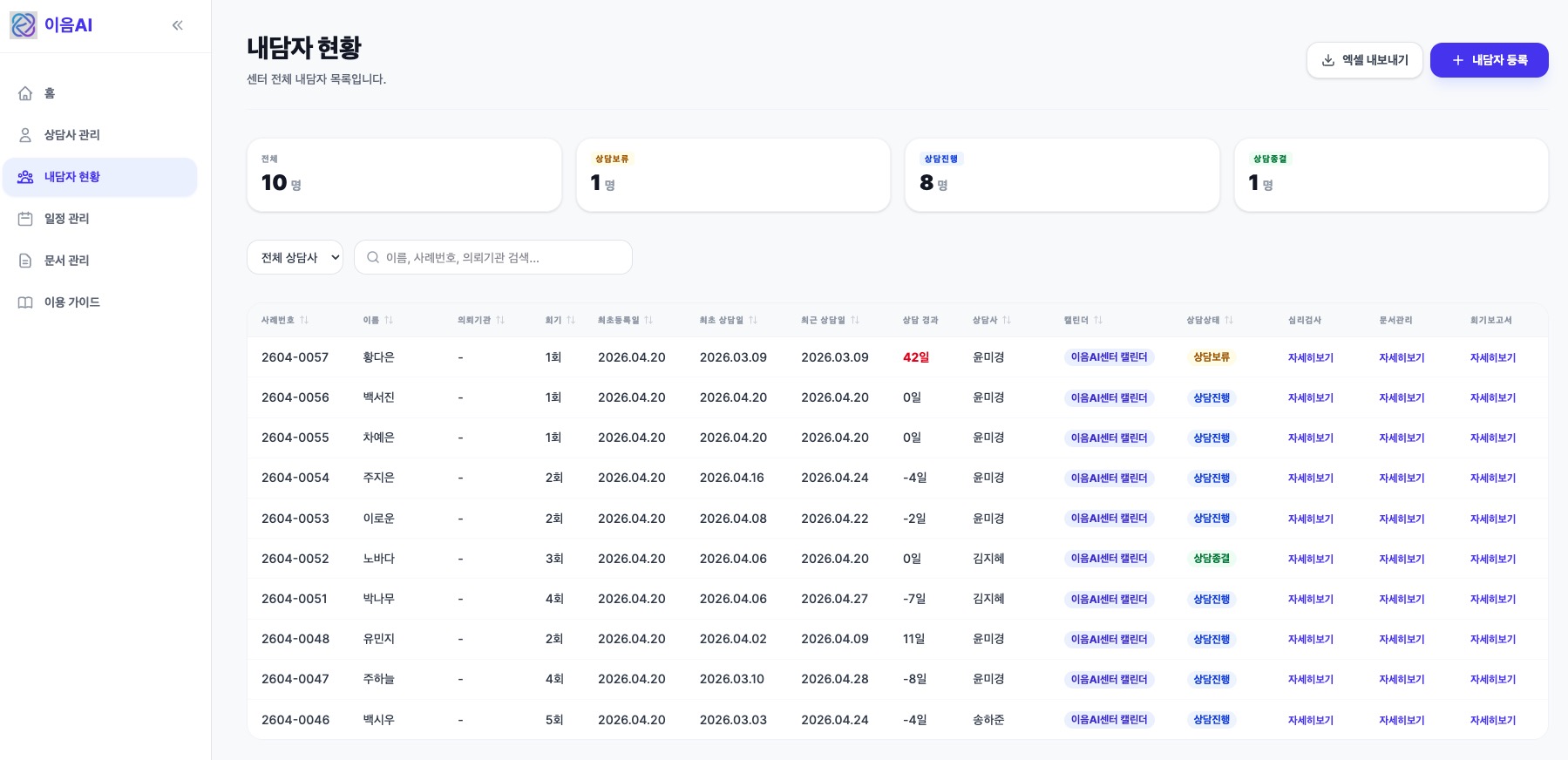Sort by 최근 상담일 sort icon
Viewport: 1568px width, 760px height.
point(855,321)
